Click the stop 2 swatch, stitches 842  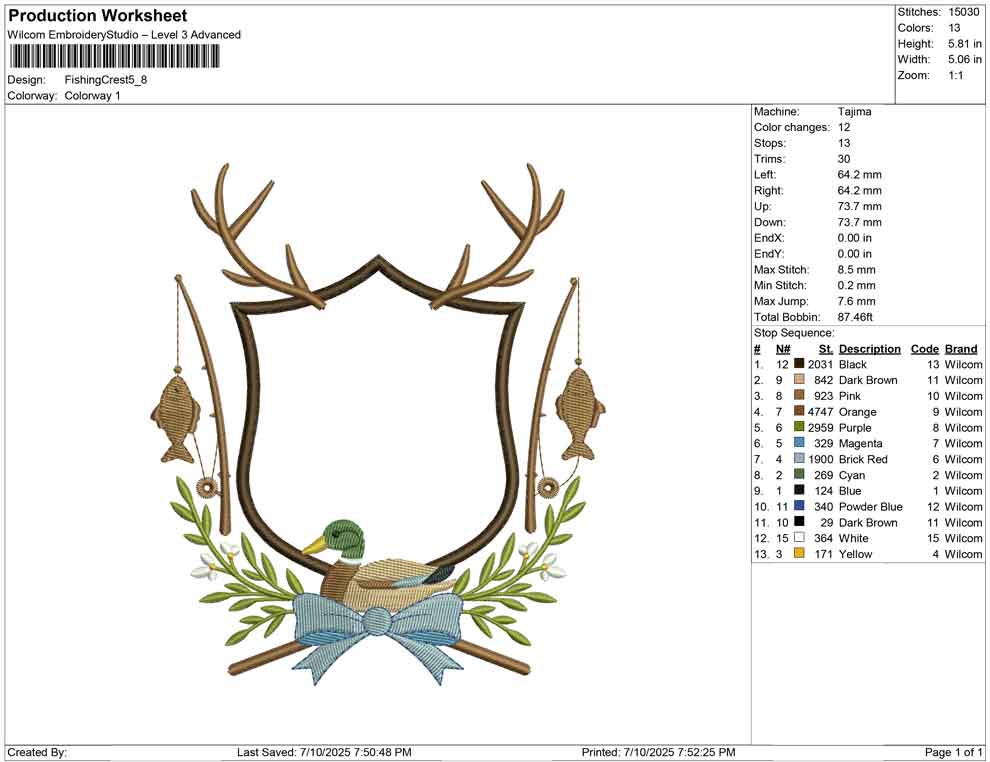(x=799, y=380)
